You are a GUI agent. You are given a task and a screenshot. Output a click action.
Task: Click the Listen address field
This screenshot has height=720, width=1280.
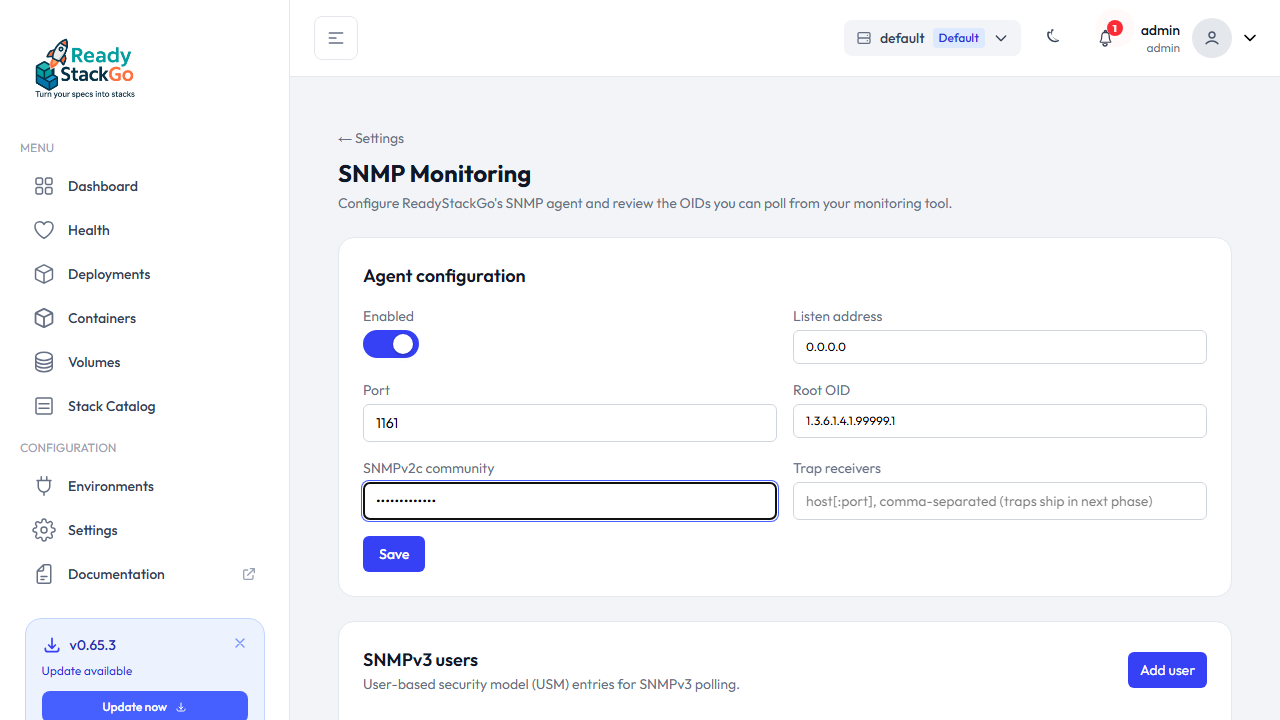pos(1000,347)
